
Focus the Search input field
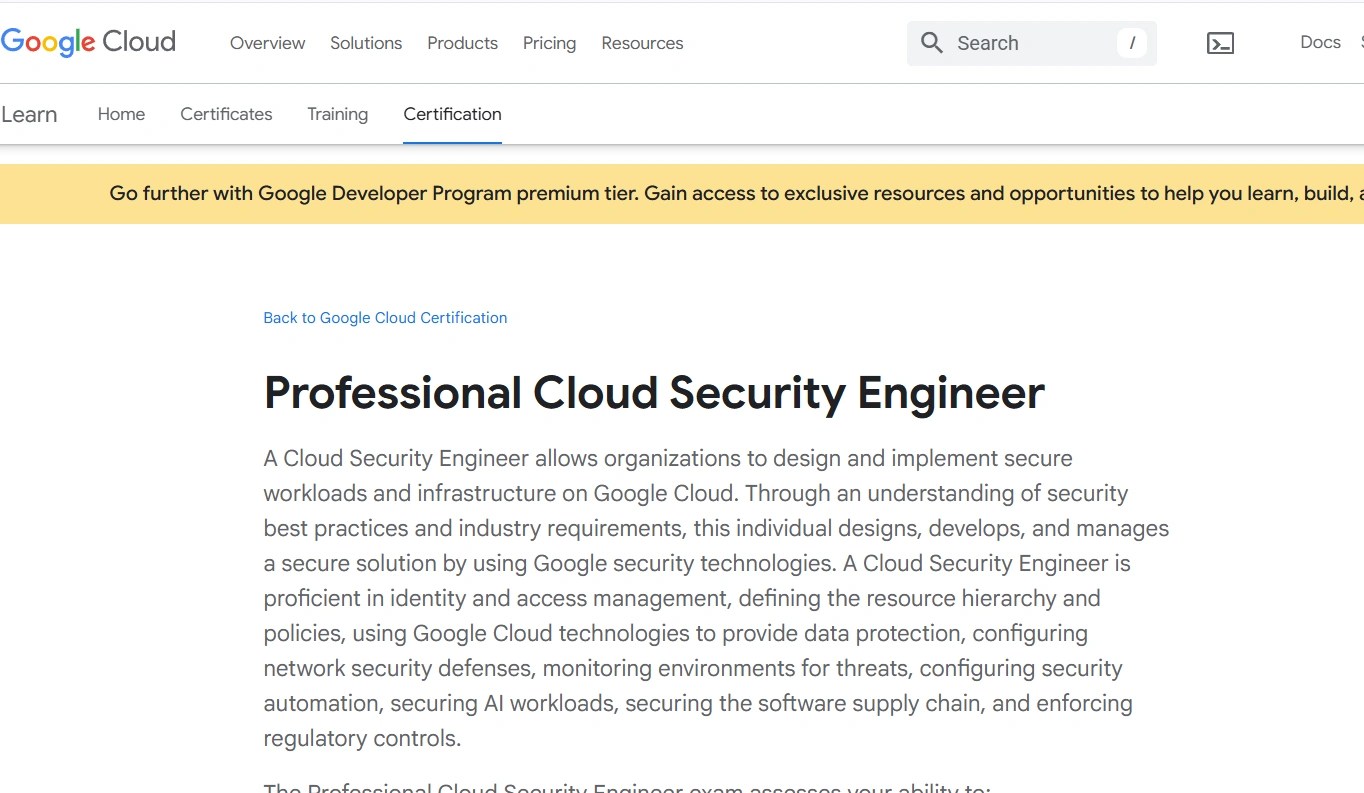(1032, 43)
